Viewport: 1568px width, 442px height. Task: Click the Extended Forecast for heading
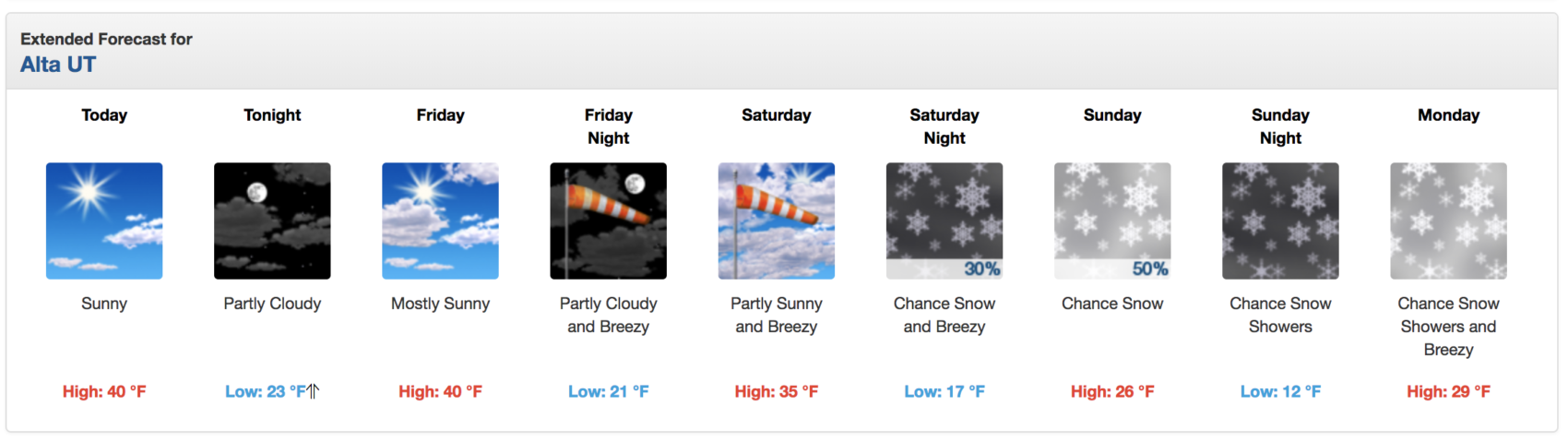click(106, 39)
